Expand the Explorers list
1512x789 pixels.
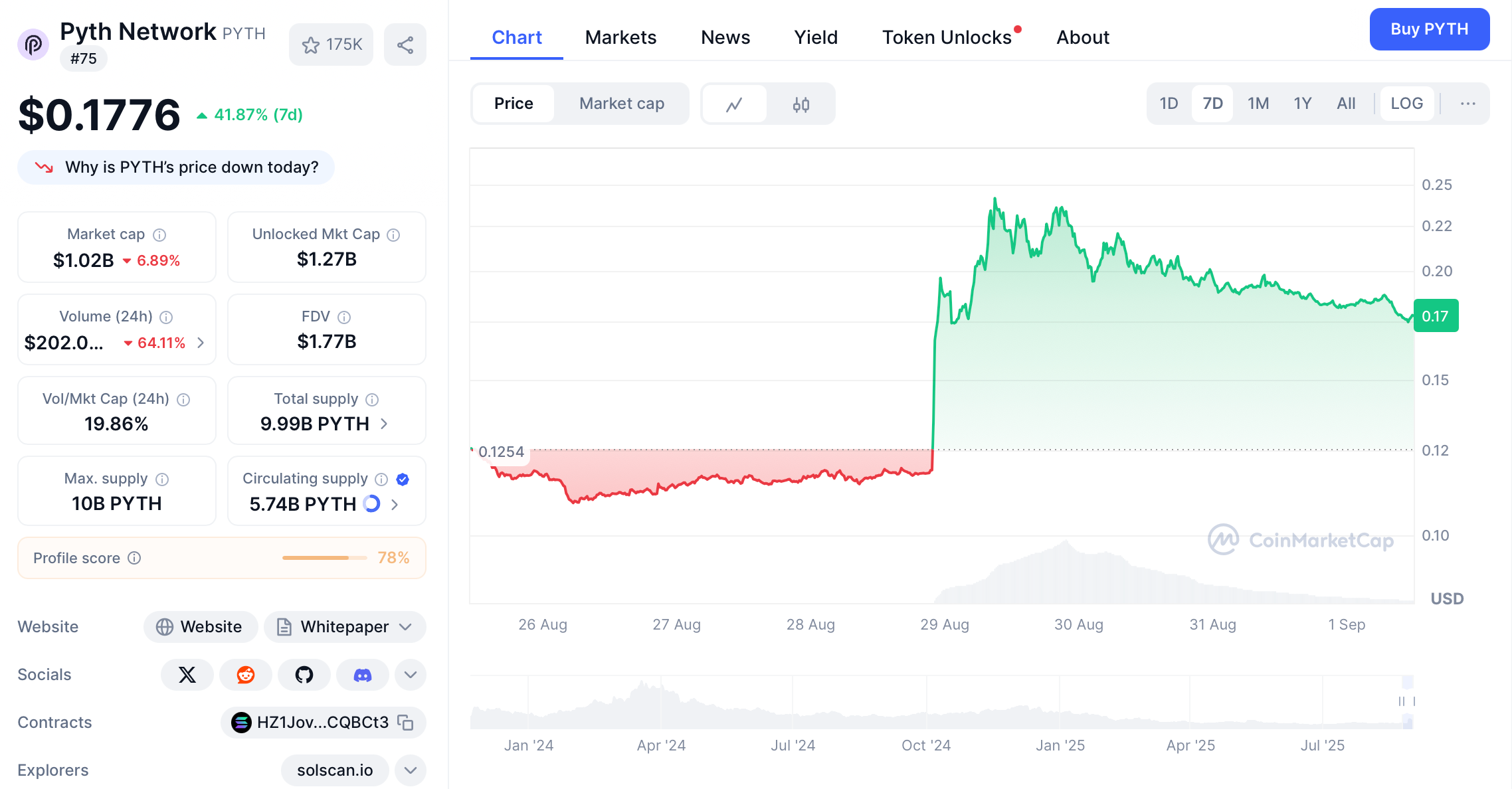(x=410, y=770)
